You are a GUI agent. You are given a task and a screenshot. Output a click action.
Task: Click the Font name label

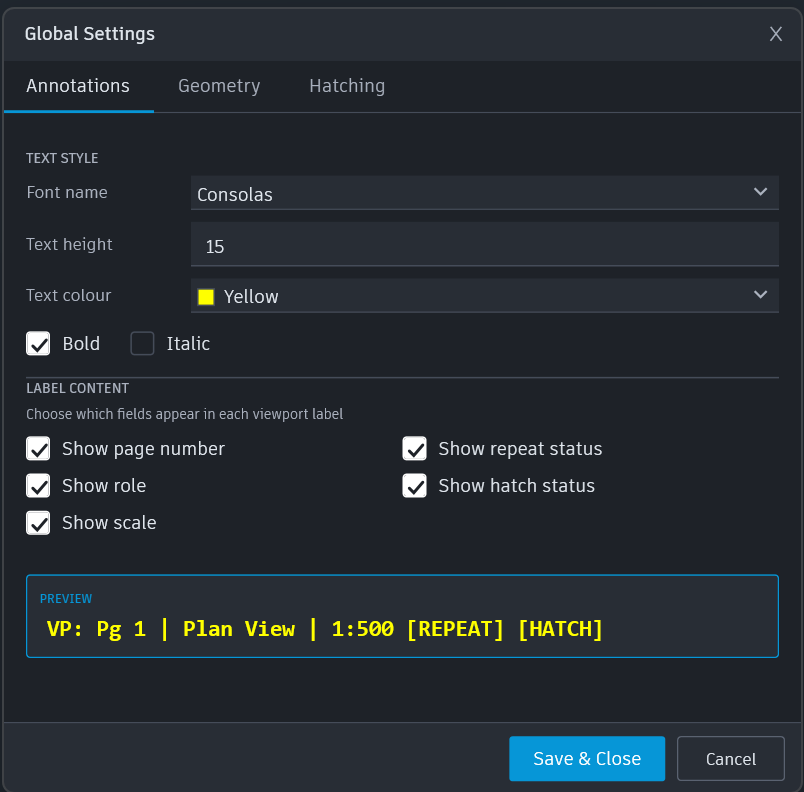[x=67, y=193]
